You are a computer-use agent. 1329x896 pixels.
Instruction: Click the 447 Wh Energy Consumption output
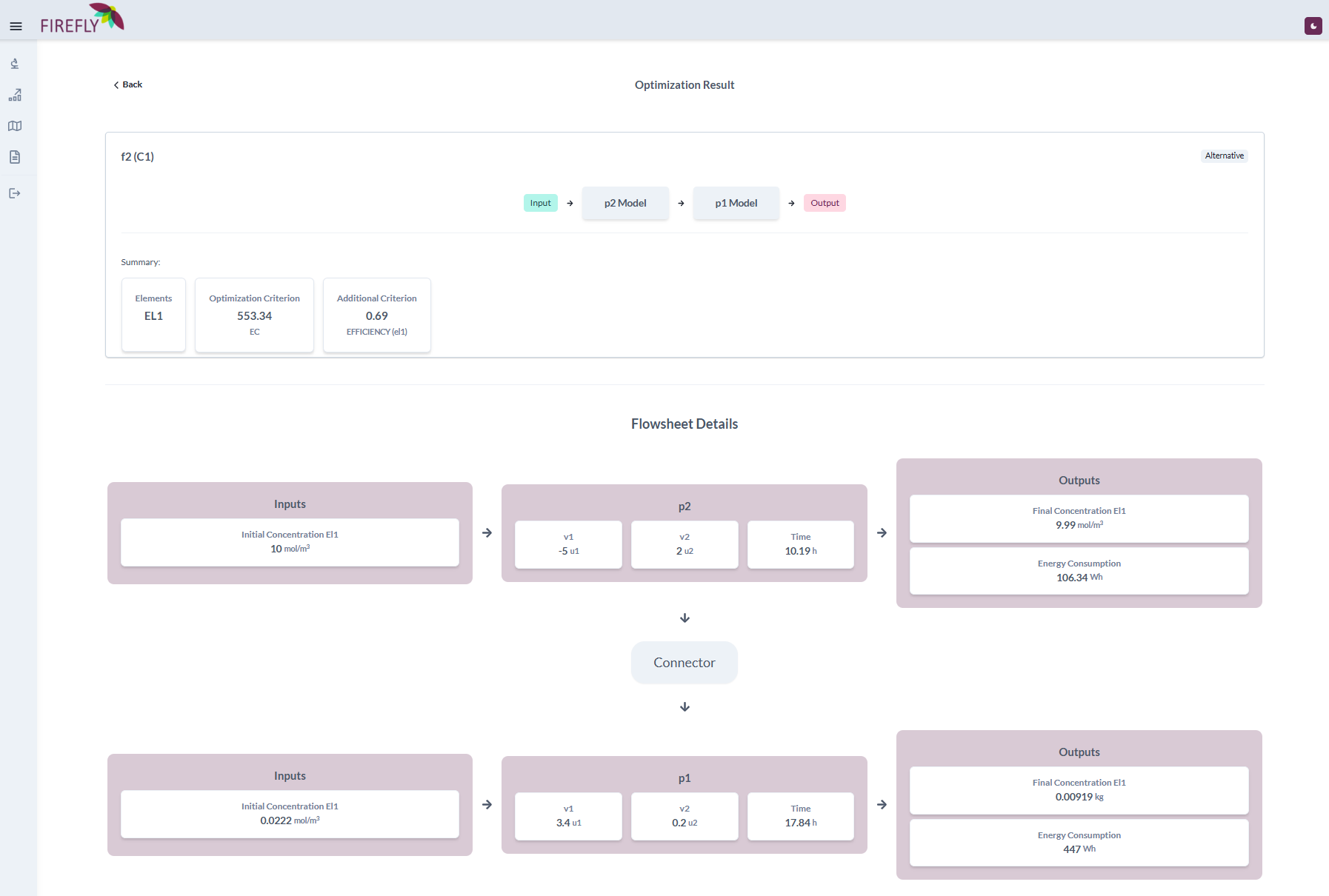(1079, 843)
